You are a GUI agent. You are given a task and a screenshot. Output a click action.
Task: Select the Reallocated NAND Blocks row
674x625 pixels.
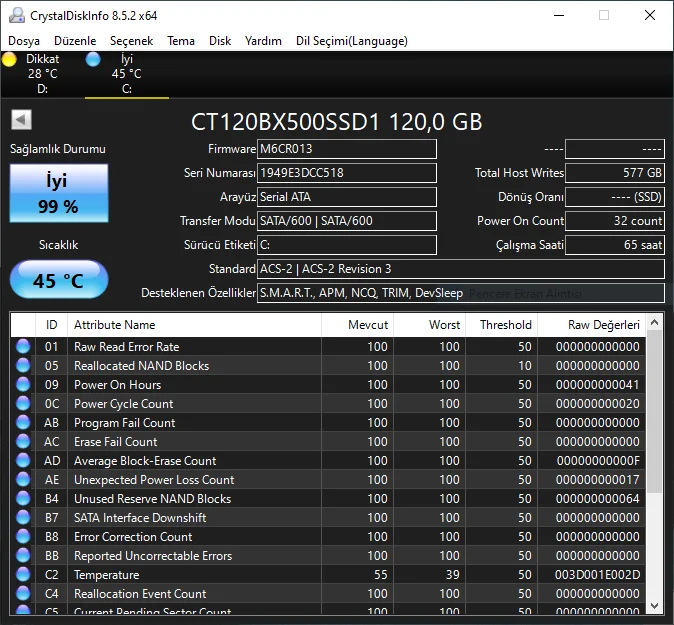tap(195, 366)
